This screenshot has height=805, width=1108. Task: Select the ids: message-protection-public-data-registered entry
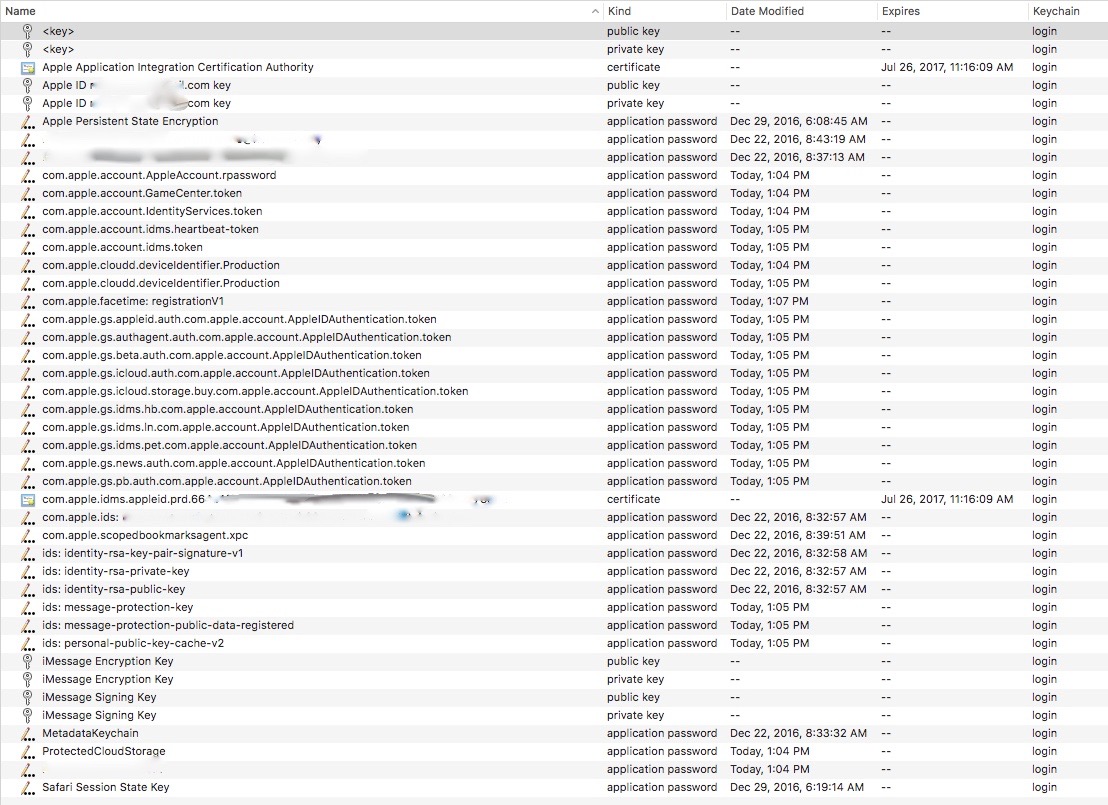554,626
